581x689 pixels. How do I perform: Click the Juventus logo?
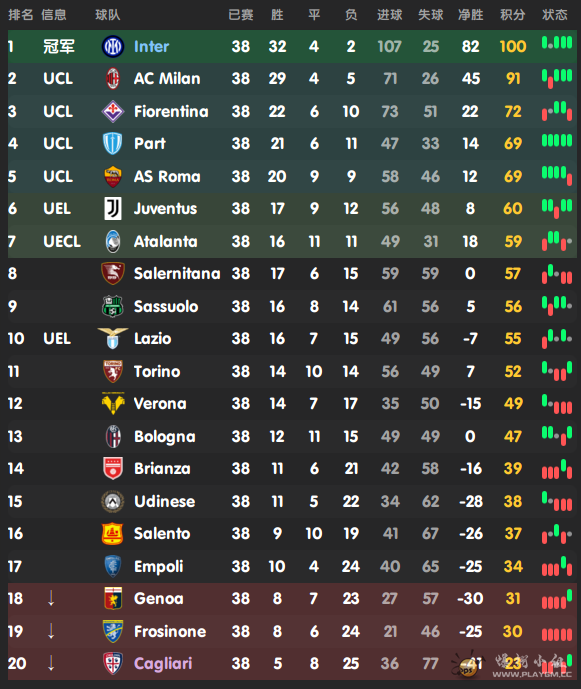click(113, 208)
